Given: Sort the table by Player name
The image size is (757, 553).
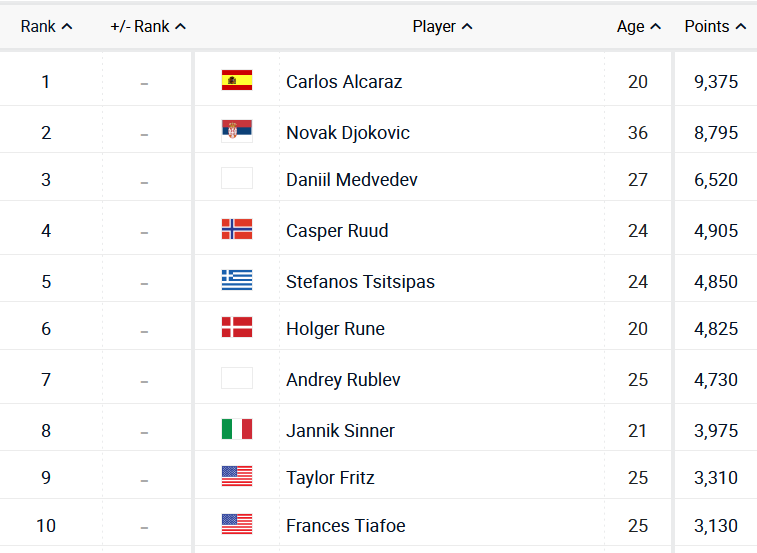Looking at the screenshot, I should [442, 27].
